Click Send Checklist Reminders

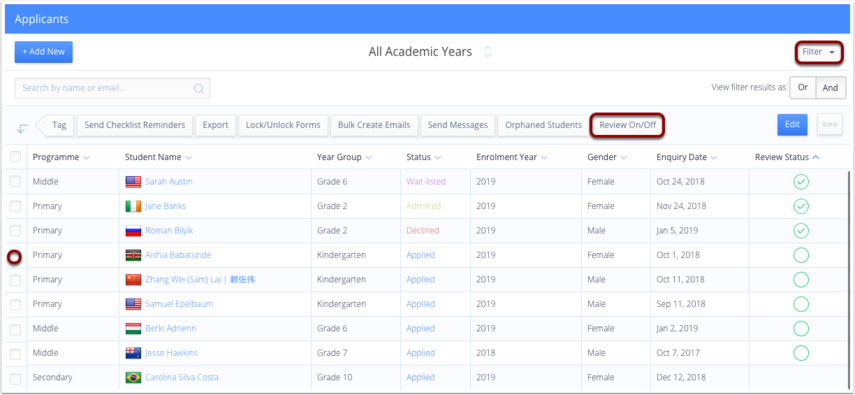pyautogui.click(x=135, y=125)
